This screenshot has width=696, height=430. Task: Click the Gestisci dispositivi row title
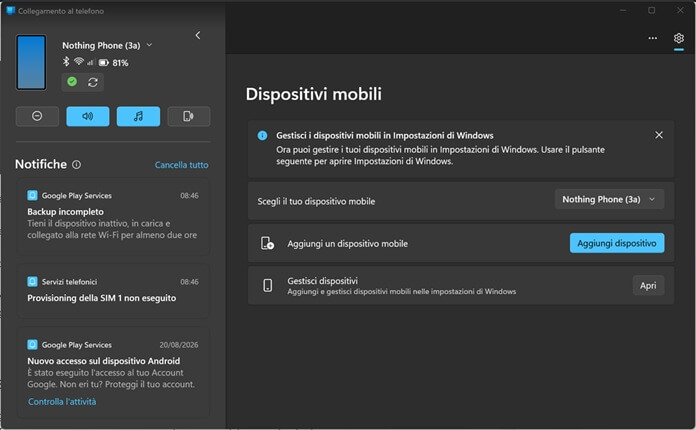[x=323, y=280]
